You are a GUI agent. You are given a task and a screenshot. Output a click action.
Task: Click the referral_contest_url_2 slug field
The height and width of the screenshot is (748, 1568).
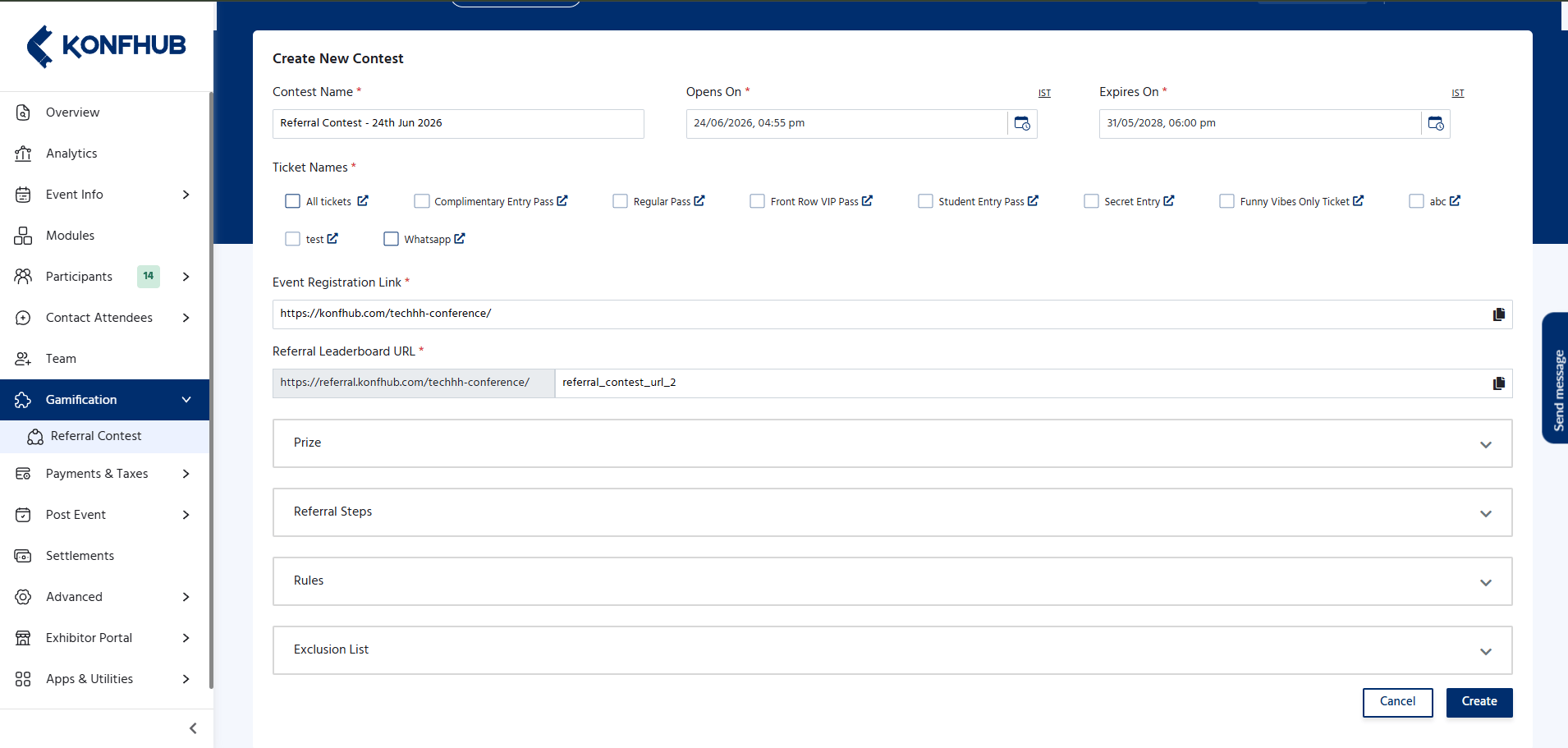[x=1022, y=383]
